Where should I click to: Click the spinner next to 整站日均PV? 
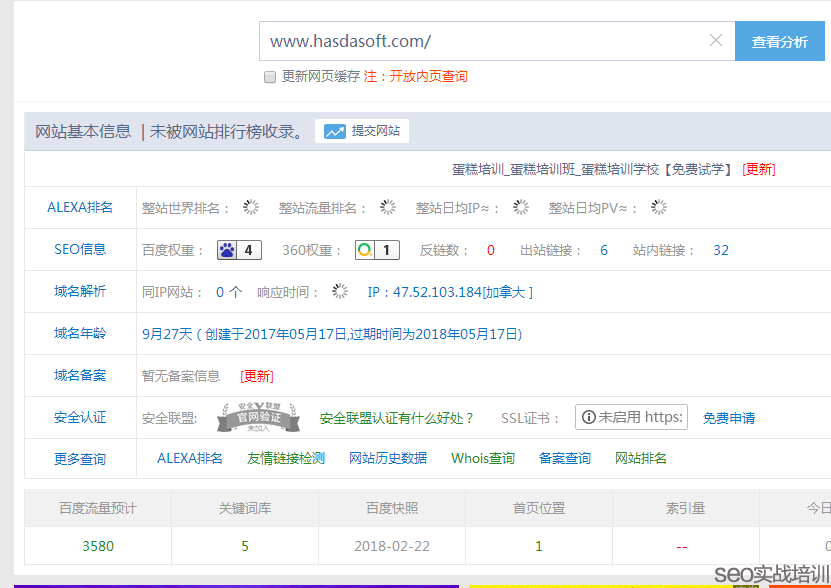point(657,207)
